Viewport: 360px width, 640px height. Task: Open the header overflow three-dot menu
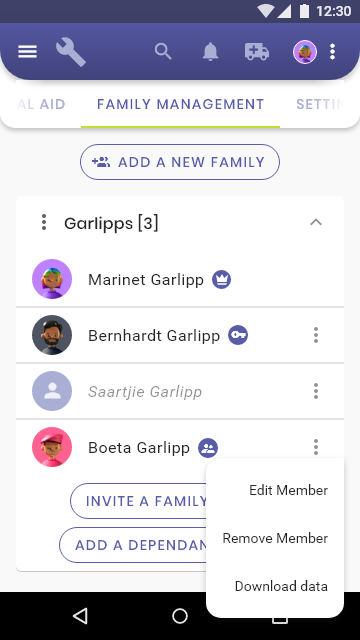pyautogui.click(x=333, y=52)
